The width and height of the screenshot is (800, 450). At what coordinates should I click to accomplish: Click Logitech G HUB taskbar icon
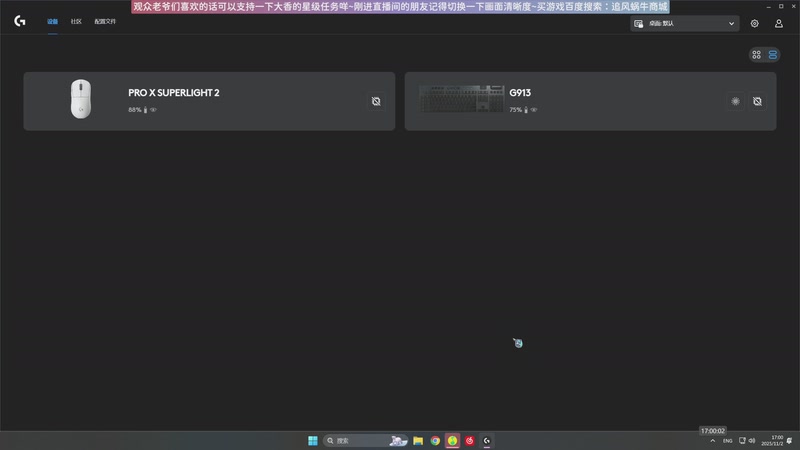tap(487, 440)
